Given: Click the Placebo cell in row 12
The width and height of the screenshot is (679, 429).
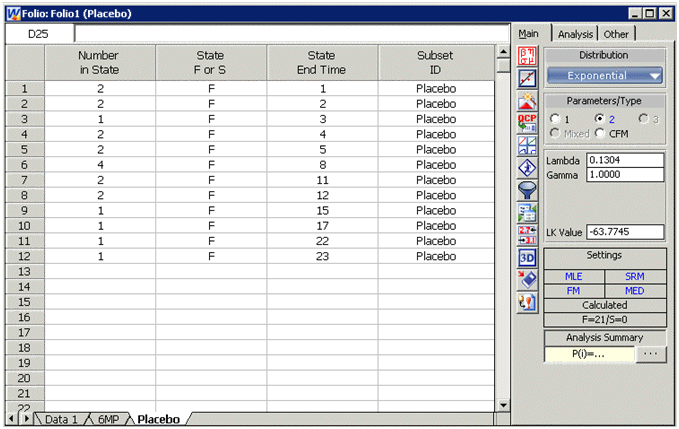Looking at the screenshot, I should (436, 256).
